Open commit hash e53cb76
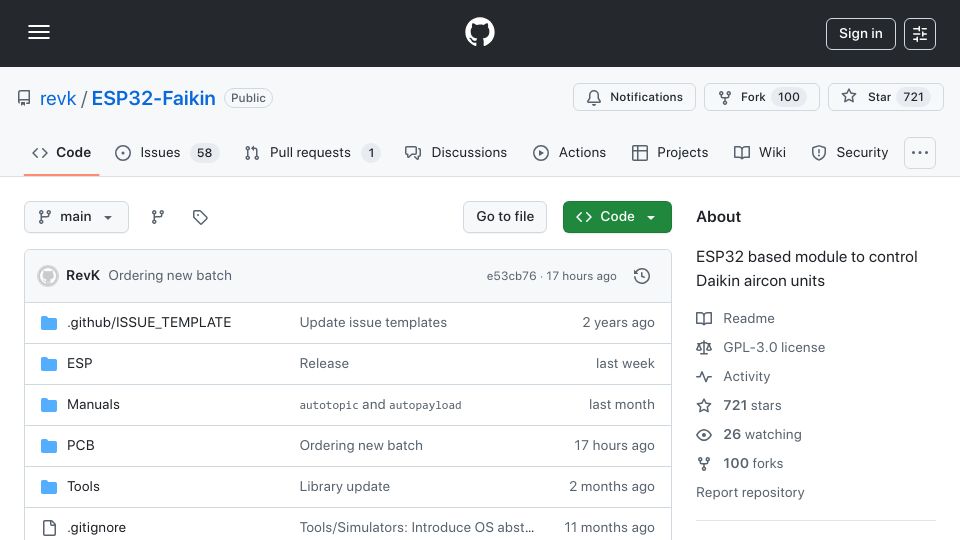 click(511, 276)
